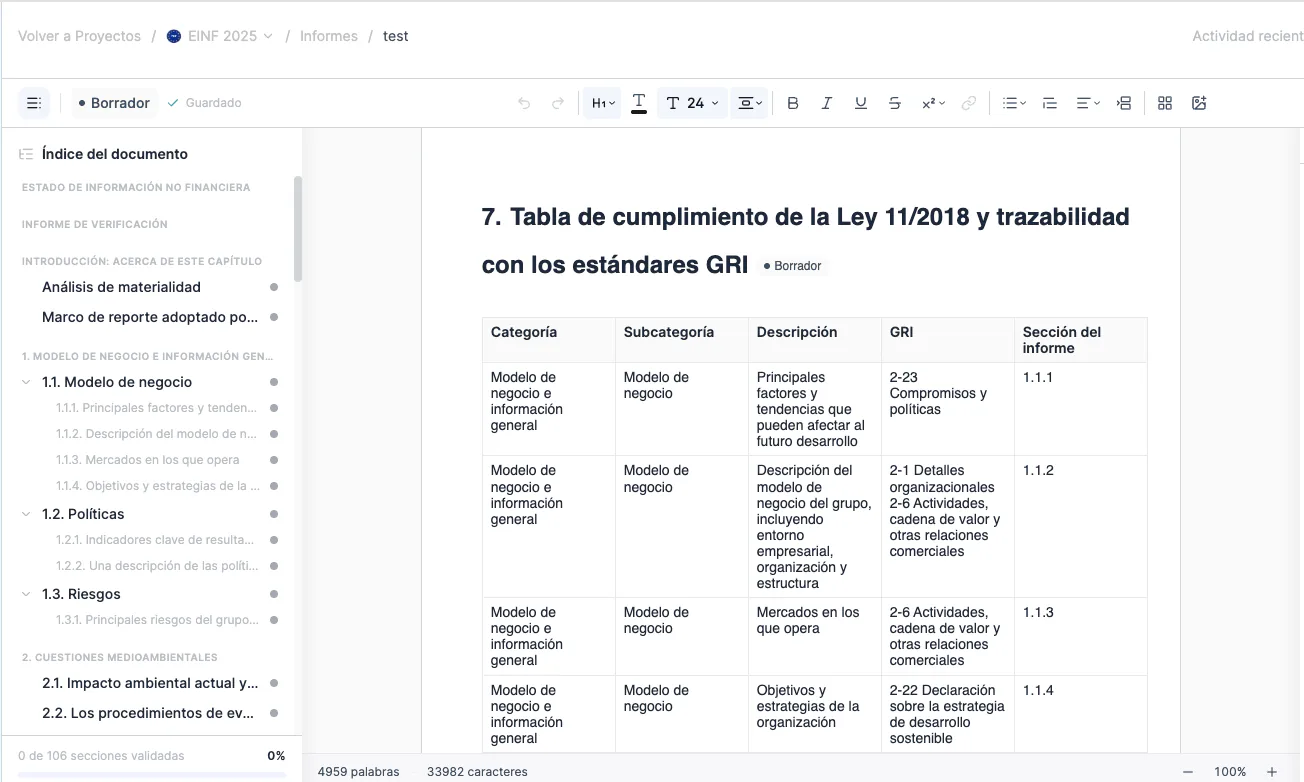The image size is (1304, 782).
Task: Apply underline formatting
Action: coord(860,103)
